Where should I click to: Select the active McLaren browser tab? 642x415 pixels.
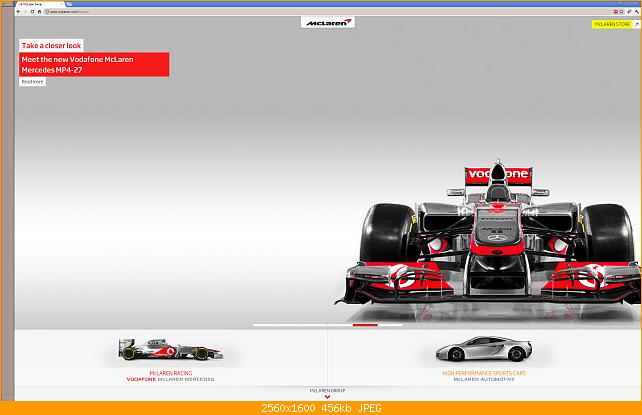click(39, 4)
